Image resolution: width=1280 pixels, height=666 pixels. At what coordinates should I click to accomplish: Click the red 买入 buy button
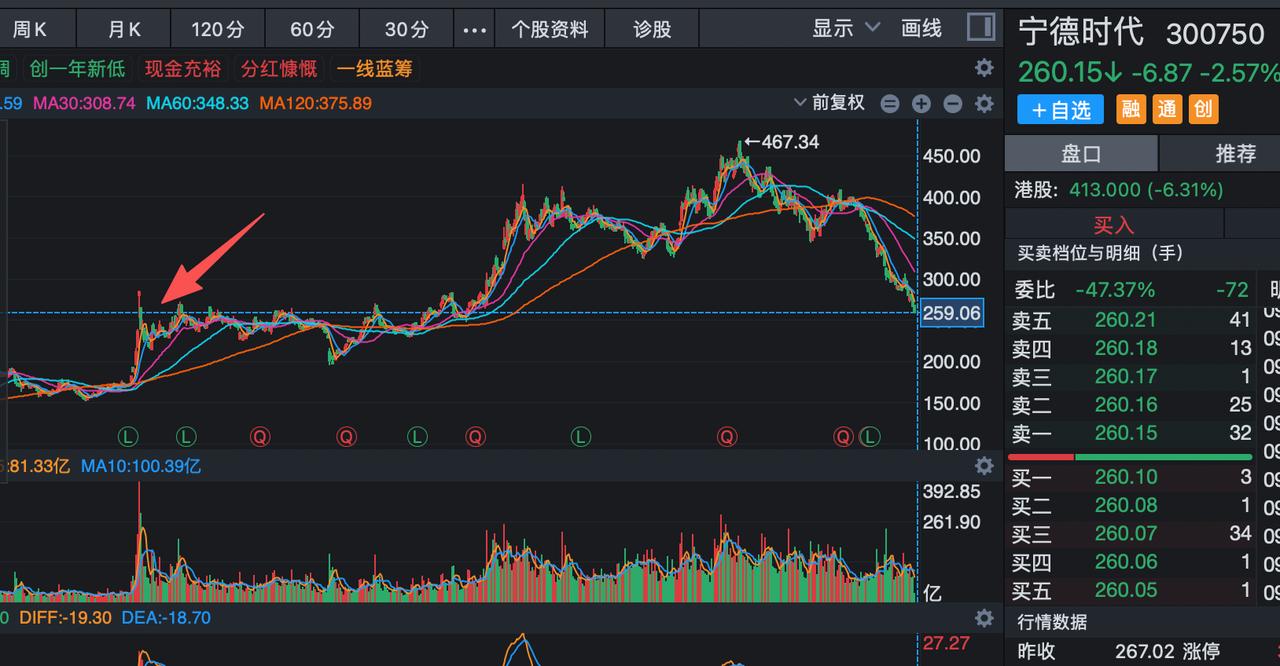click(x=1114, y=224)
